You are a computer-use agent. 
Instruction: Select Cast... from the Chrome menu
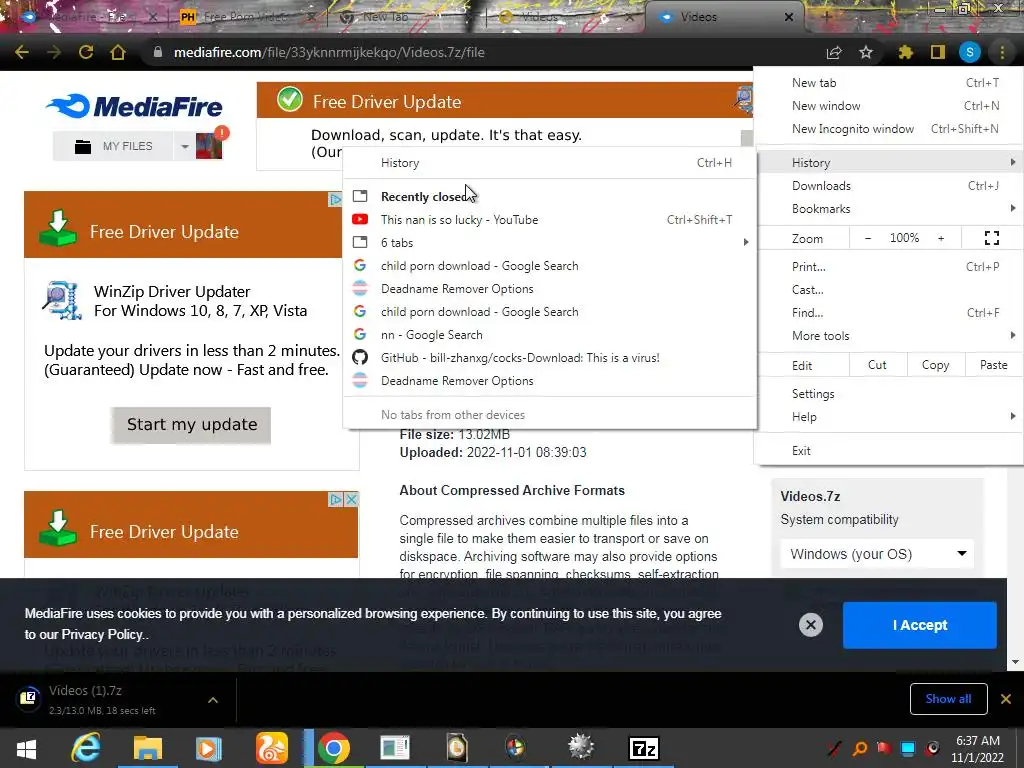(x=889, y=290)
